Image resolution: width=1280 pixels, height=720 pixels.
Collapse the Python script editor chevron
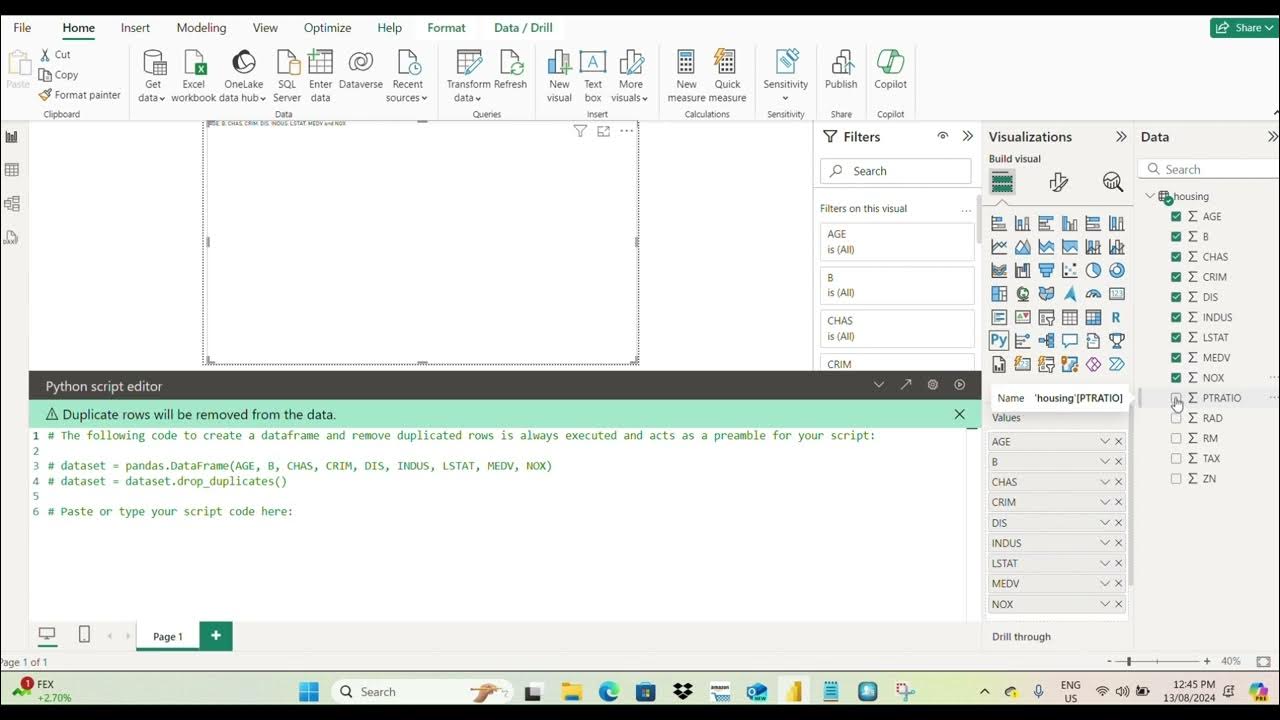(879, 385)
